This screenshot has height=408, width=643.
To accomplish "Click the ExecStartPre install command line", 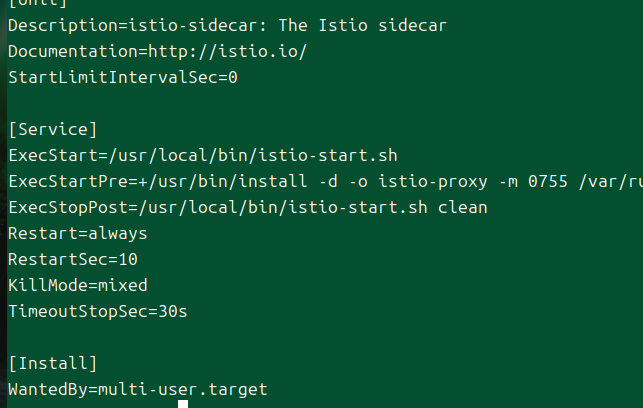I will click(x=326, y=182).
